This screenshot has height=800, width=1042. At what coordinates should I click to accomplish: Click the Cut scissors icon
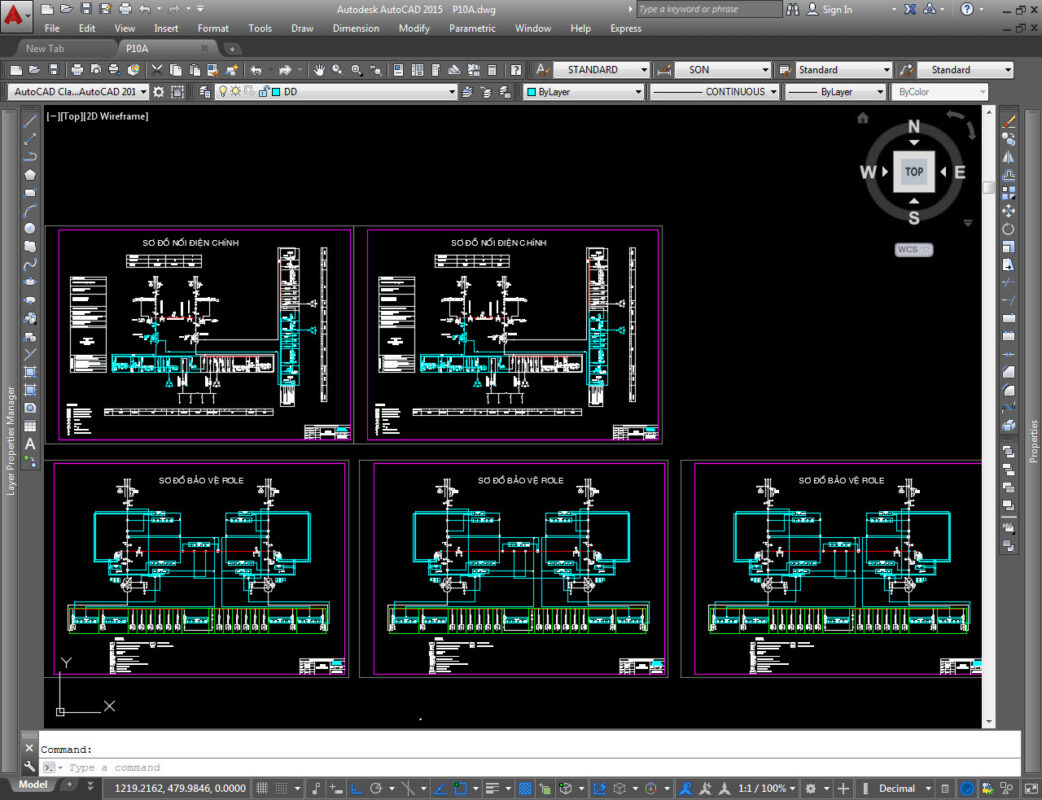(x=157, y=70)
